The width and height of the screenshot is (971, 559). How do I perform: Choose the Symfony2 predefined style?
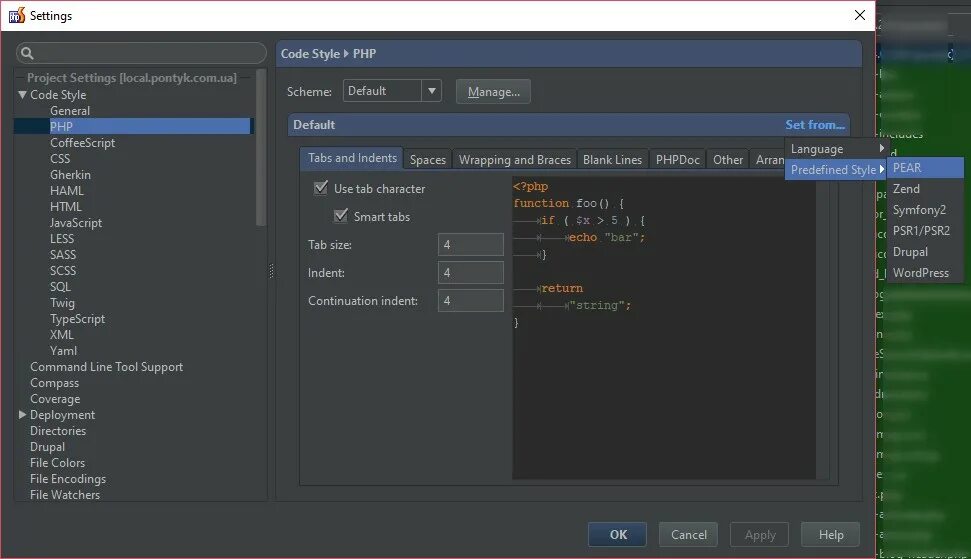click(x=925, y=210)
